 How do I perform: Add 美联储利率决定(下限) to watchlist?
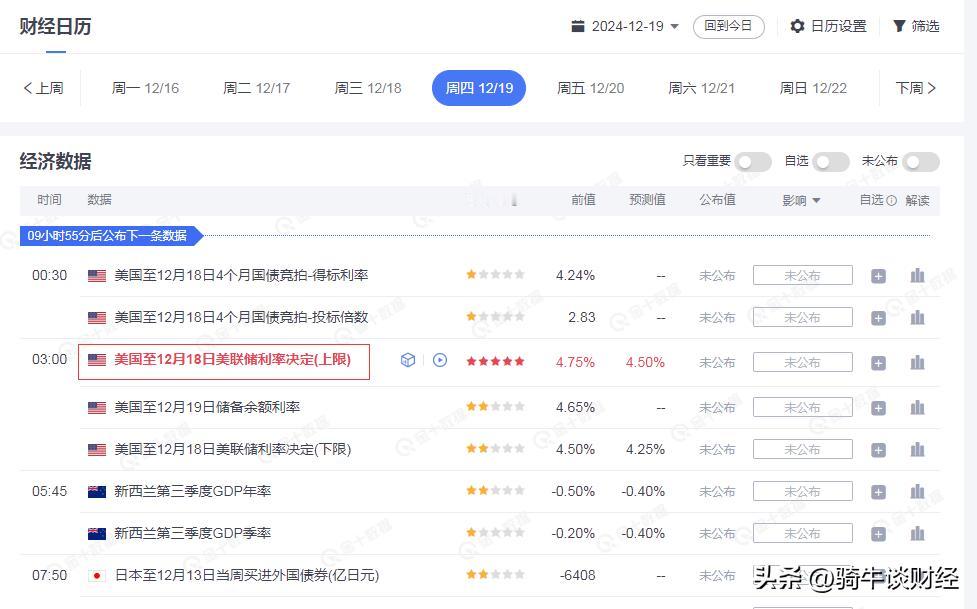coord(878,449)
